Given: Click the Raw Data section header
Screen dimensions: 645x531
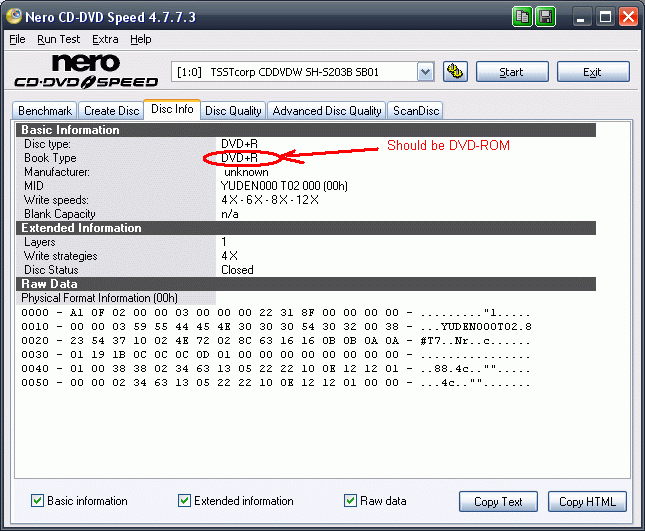Looking at the screenshot, I should coord(306,284).
